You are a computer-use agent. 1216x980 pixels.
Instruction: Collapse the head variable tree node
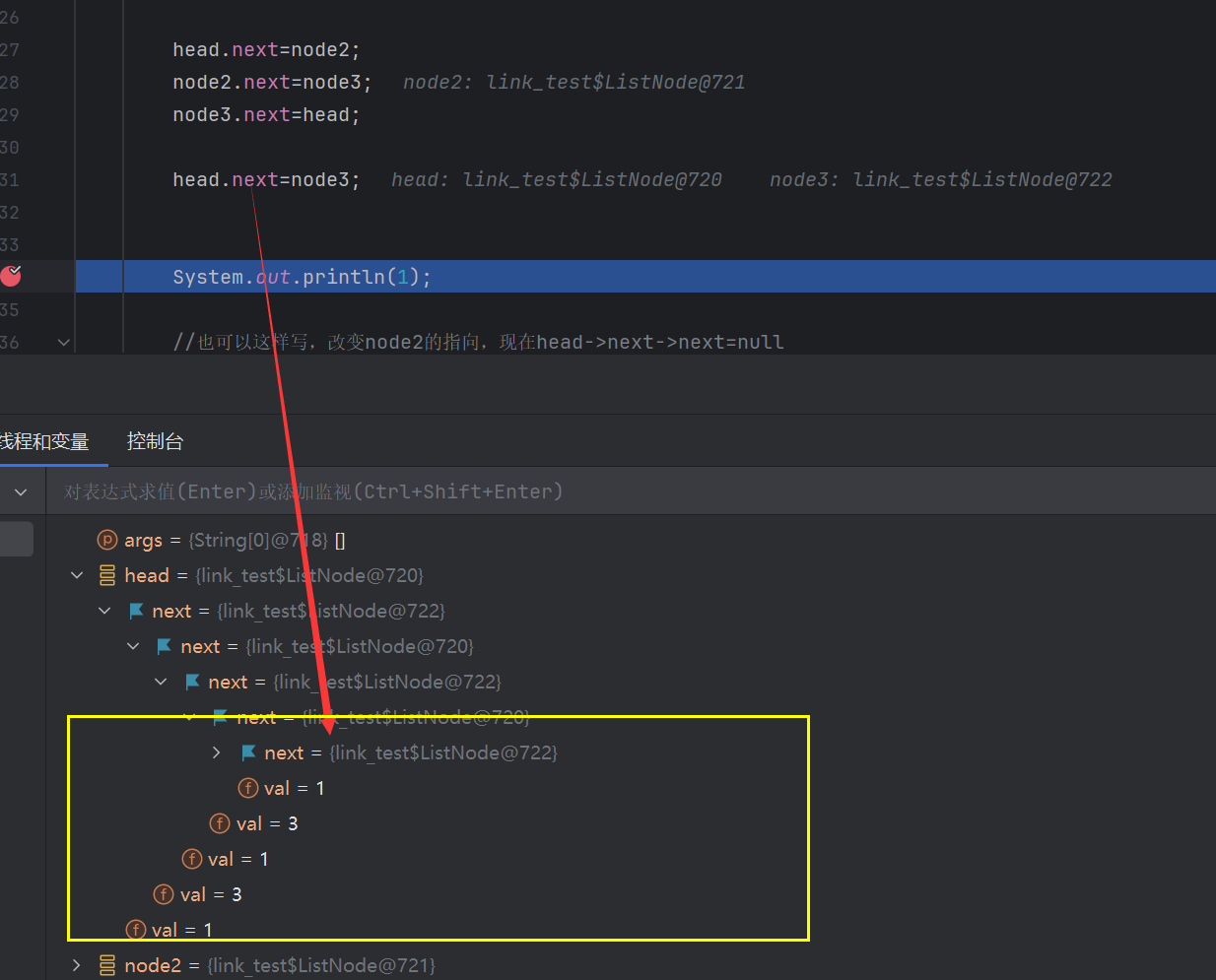(x=77, y=575)
